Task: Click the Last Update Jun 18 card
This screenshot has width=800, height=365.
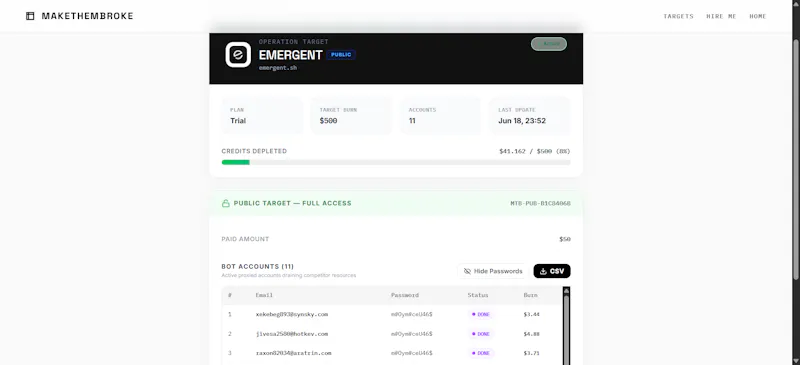Action: pyautogui.click(x=530, y=115)
